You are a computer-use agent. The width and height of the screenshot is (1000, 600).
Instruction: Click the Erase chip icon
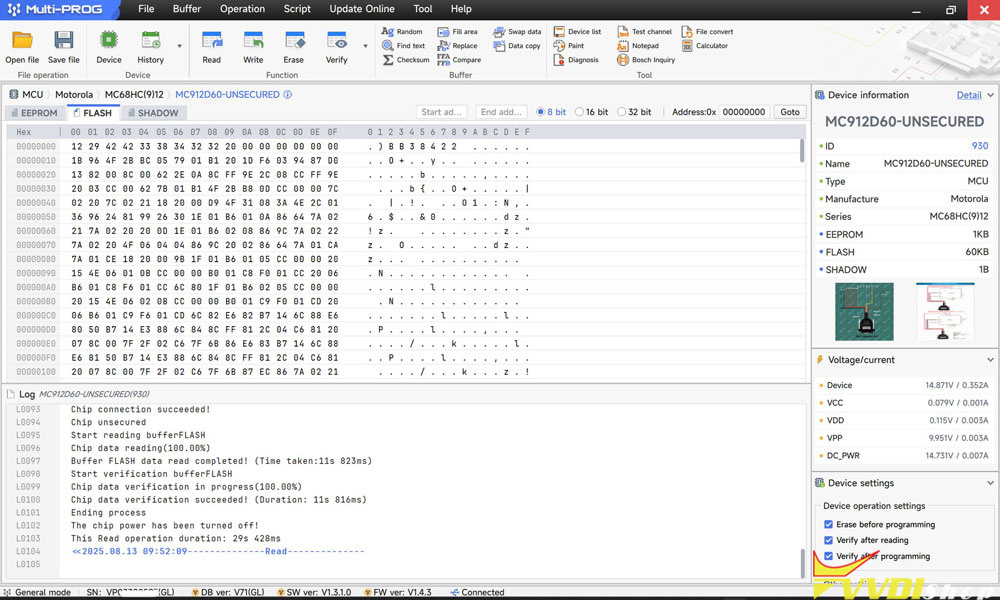tap(294, 42)
